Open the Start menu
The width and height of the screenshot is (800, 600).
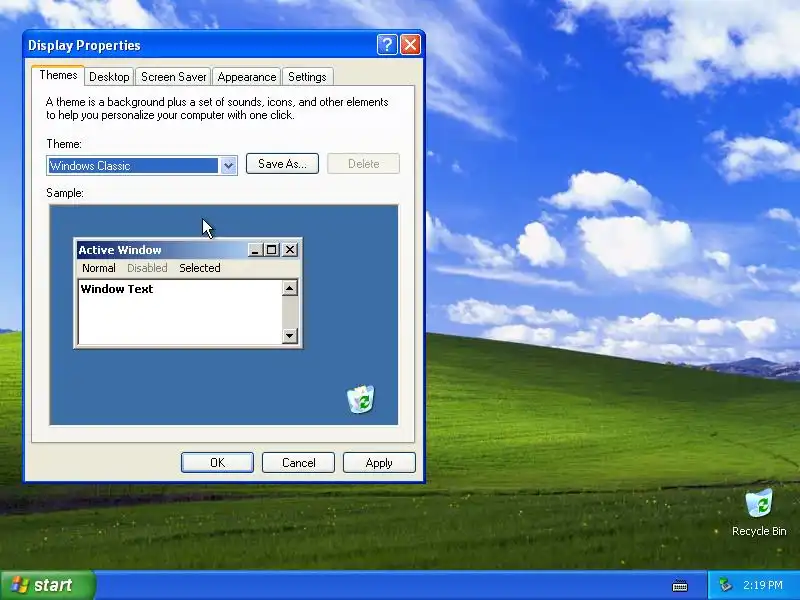coord(47,585)
